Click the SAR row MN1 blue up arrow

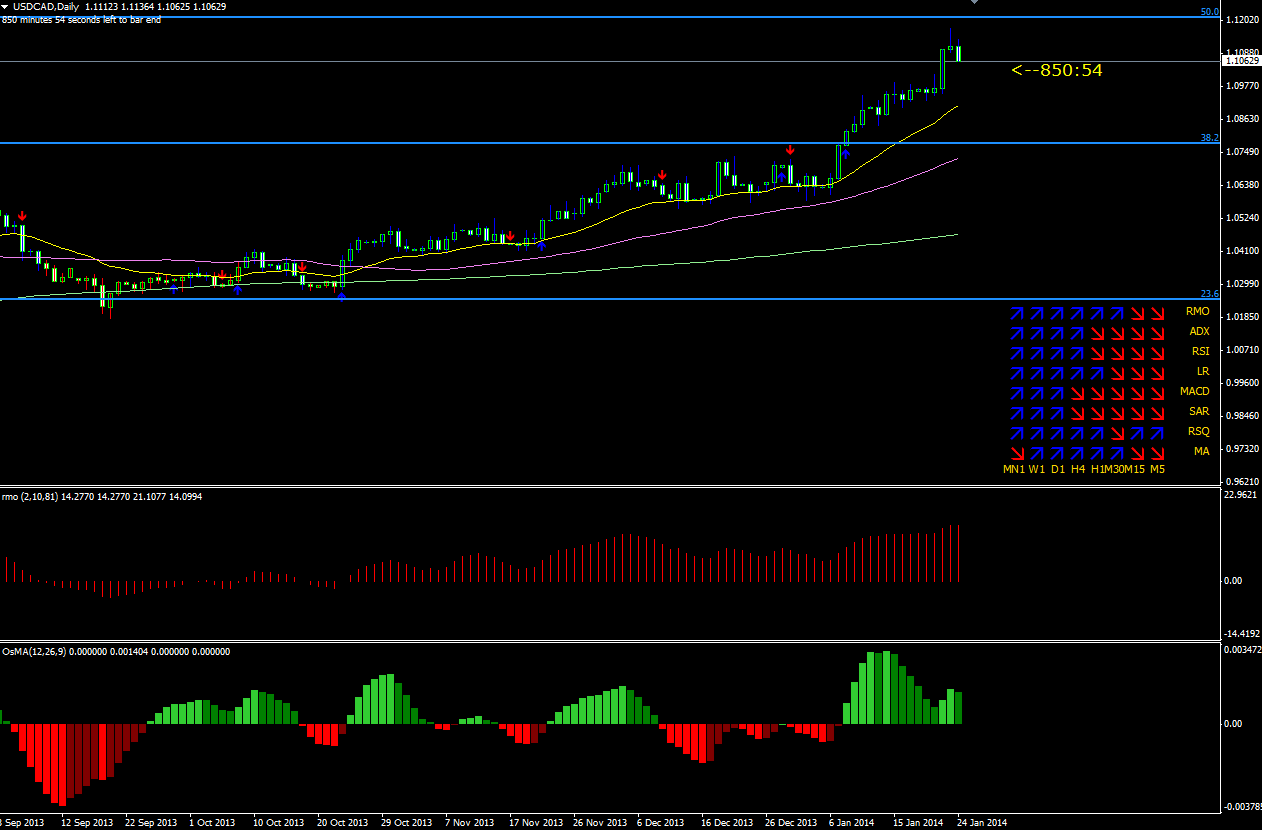tap(1017, 413)
